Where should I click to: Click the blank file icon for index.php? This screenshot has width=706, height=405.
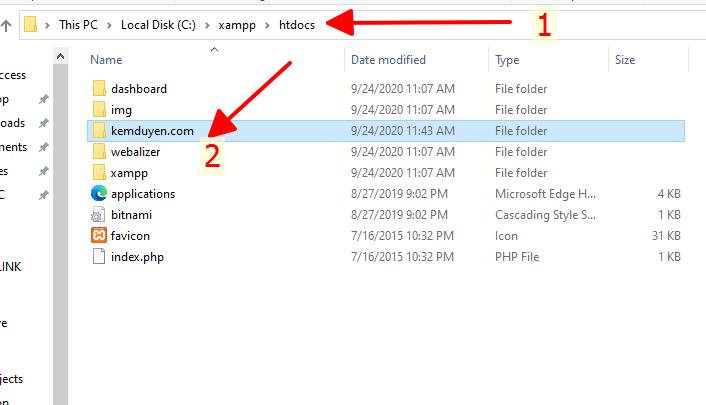[x=99, y=256]
